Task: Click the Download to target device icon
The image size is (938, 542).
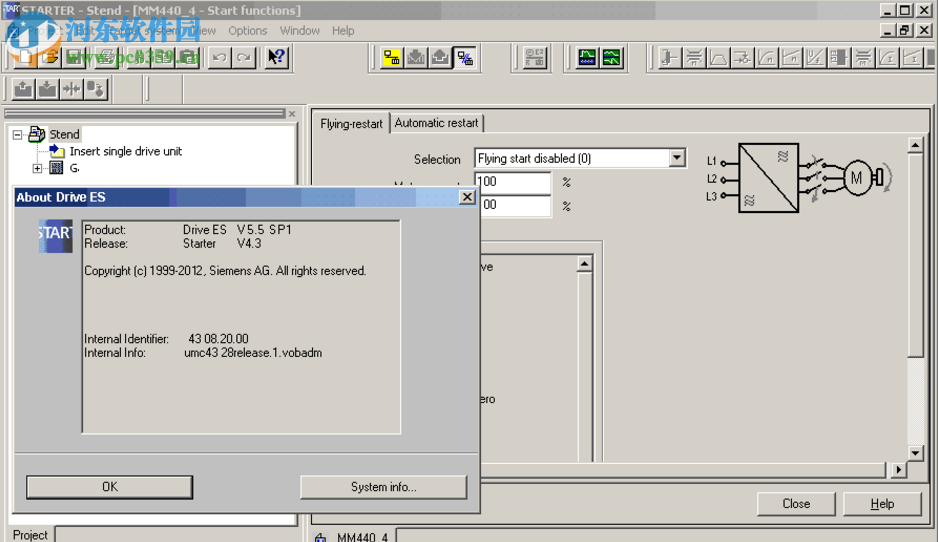Action: point(416,57)
